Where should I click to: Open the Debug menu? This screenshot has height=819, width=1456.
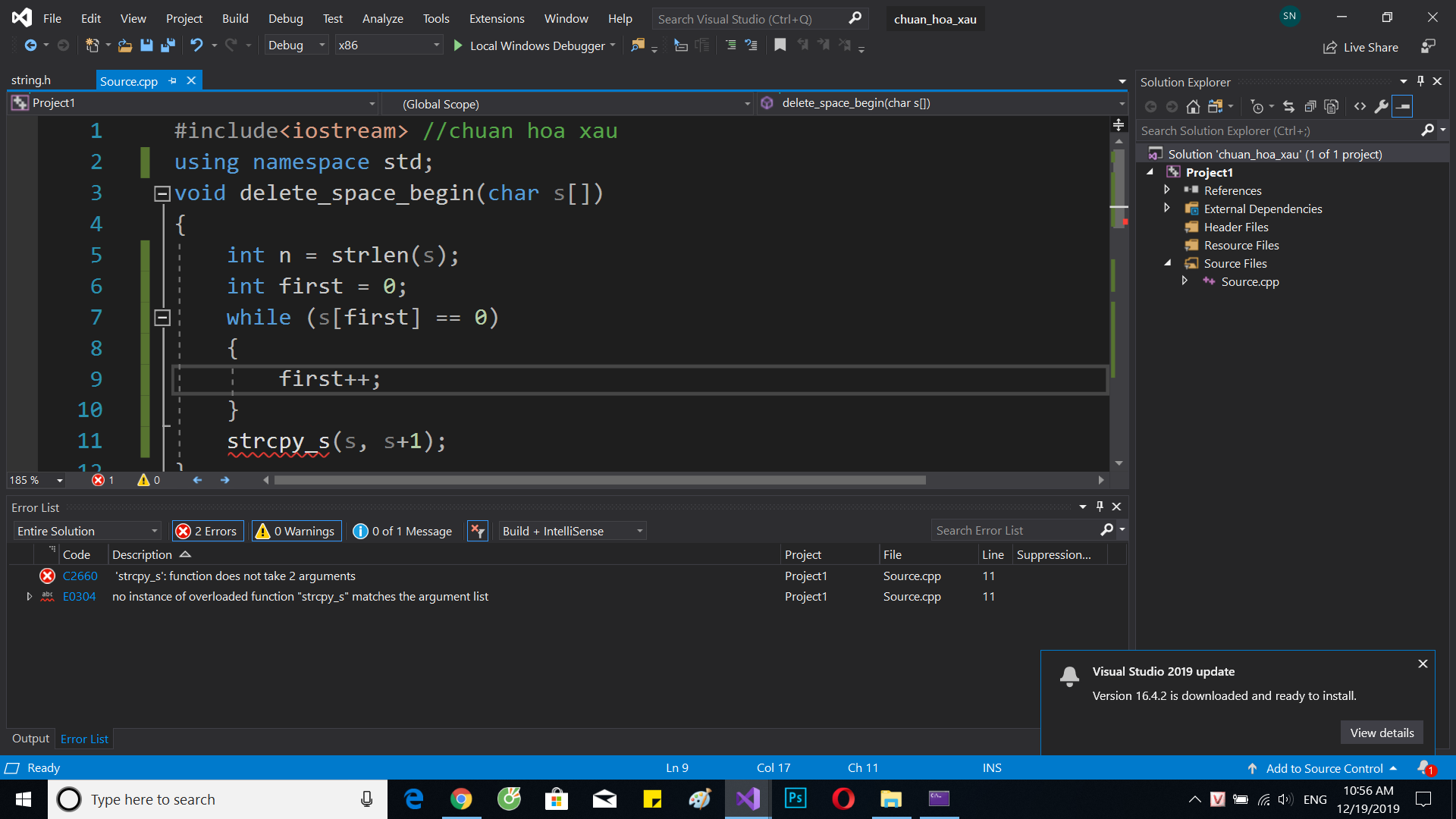[x=285, y=18]
